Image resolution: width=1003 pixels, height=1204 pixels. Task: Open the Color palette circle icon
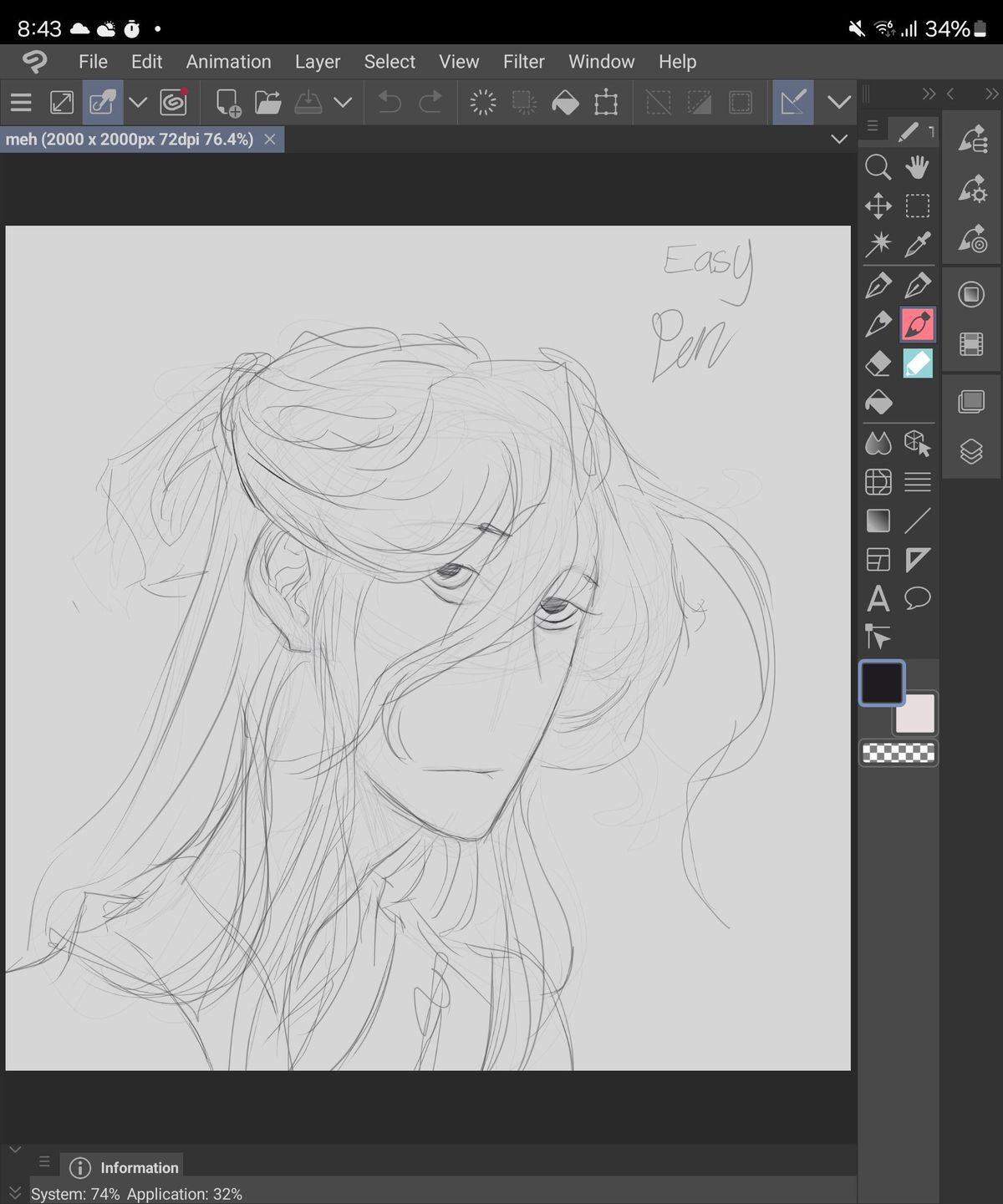tap(971, 294)
